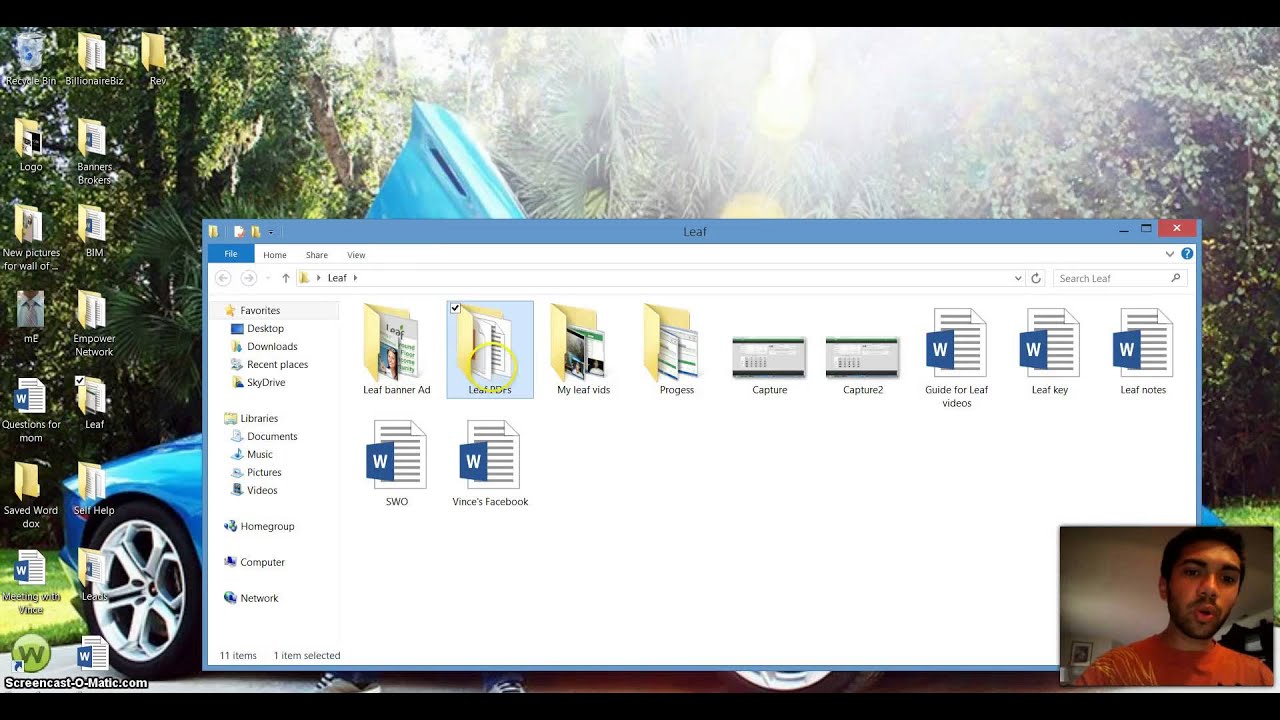Select the BillionaireBiz desktop folder

(94, 58)
